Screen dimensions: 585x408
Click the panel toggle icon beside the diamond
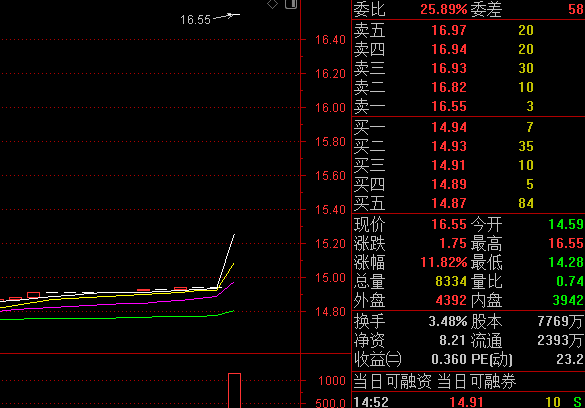point(291,4)
